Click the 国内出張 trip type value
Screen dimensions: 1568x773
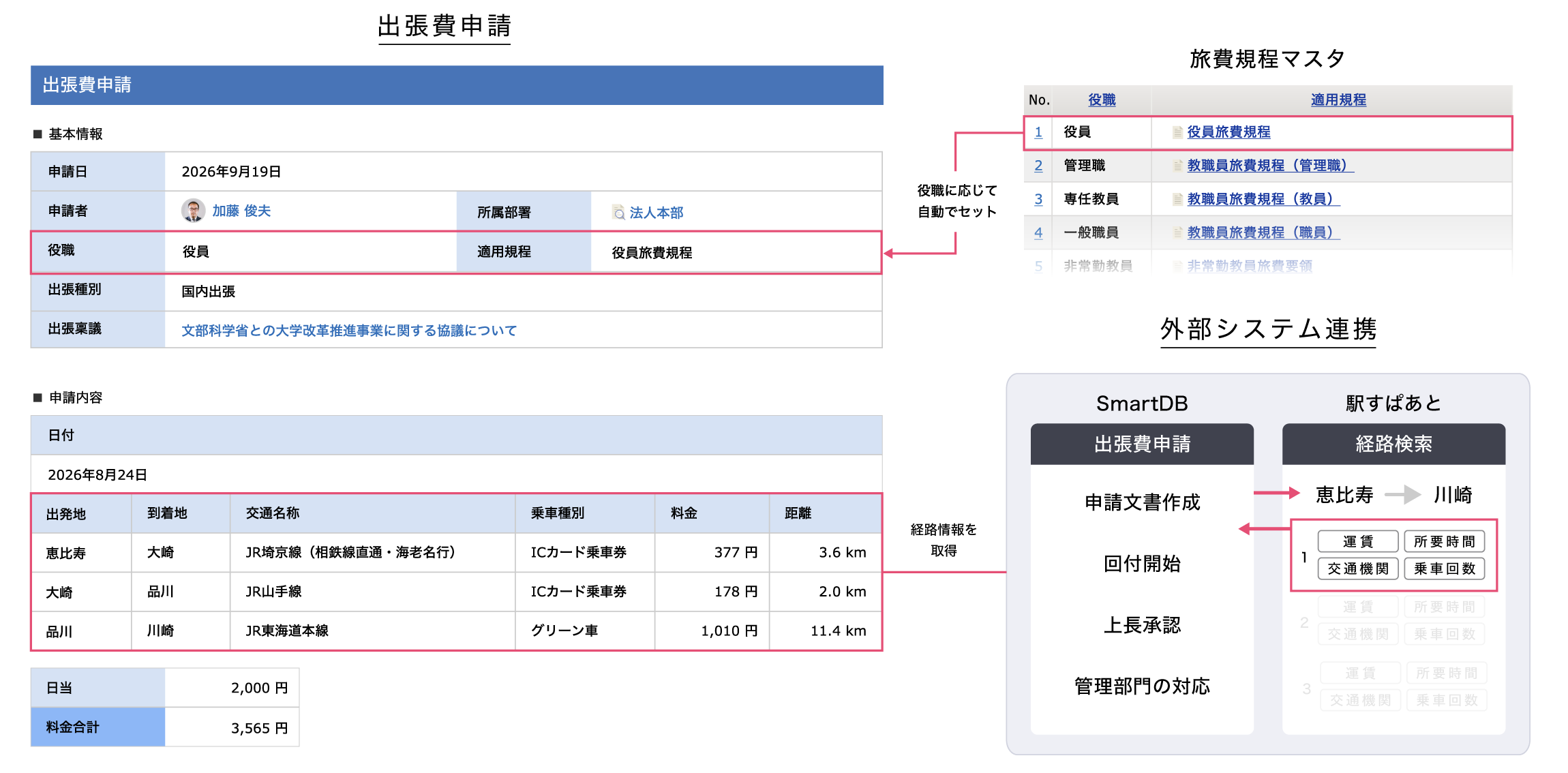[208, 292]
